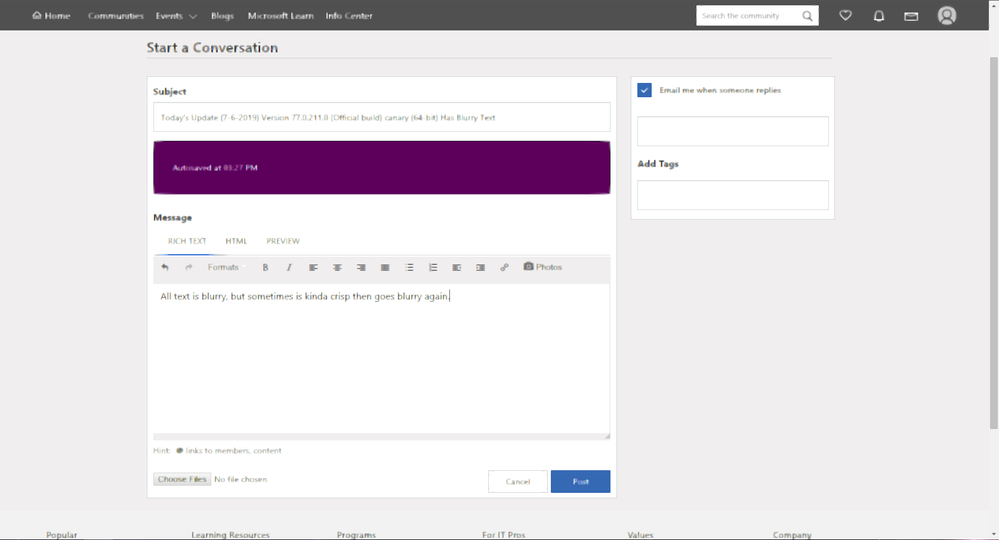Click the Subject input field
This screenshot has height=540, width=999.
382,117
